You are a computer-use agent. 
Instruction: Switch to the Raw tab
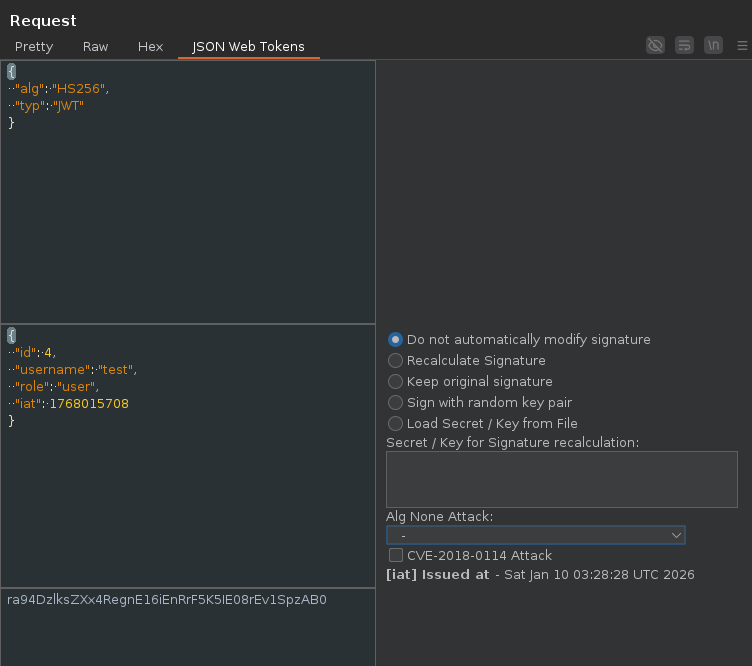click(95, 47)
